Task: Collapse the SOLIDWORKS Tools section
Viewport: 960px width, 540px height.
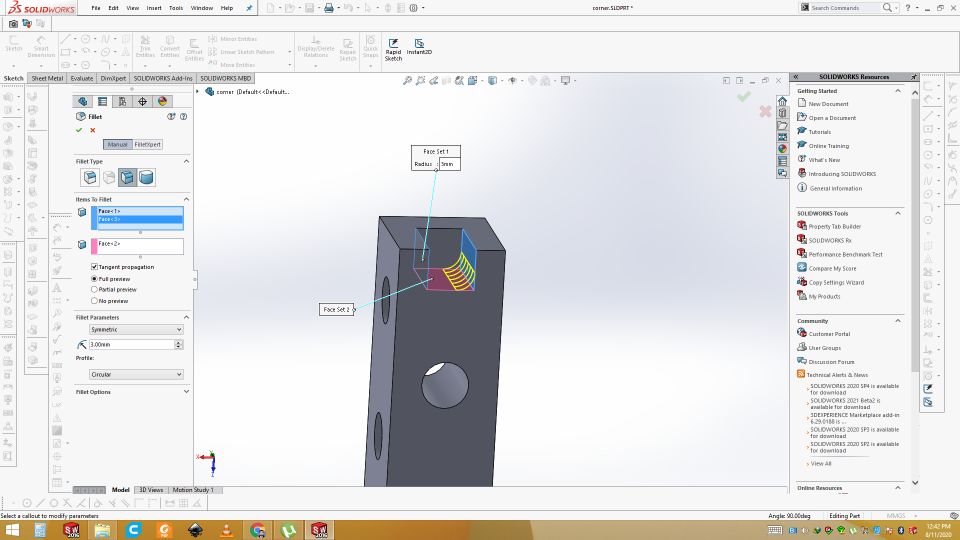Action: click(898, 213)
